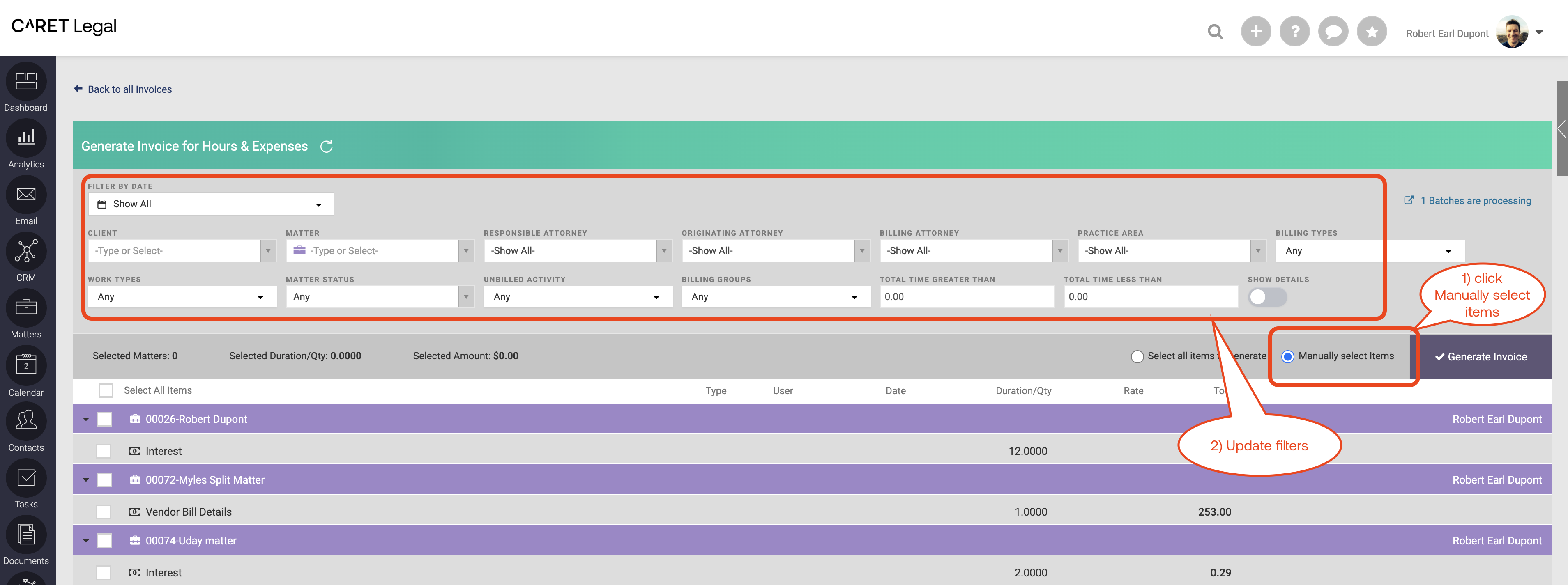
Task: Collapse the 00026-Robert Dupont matter row
Action: click(86, 419)
